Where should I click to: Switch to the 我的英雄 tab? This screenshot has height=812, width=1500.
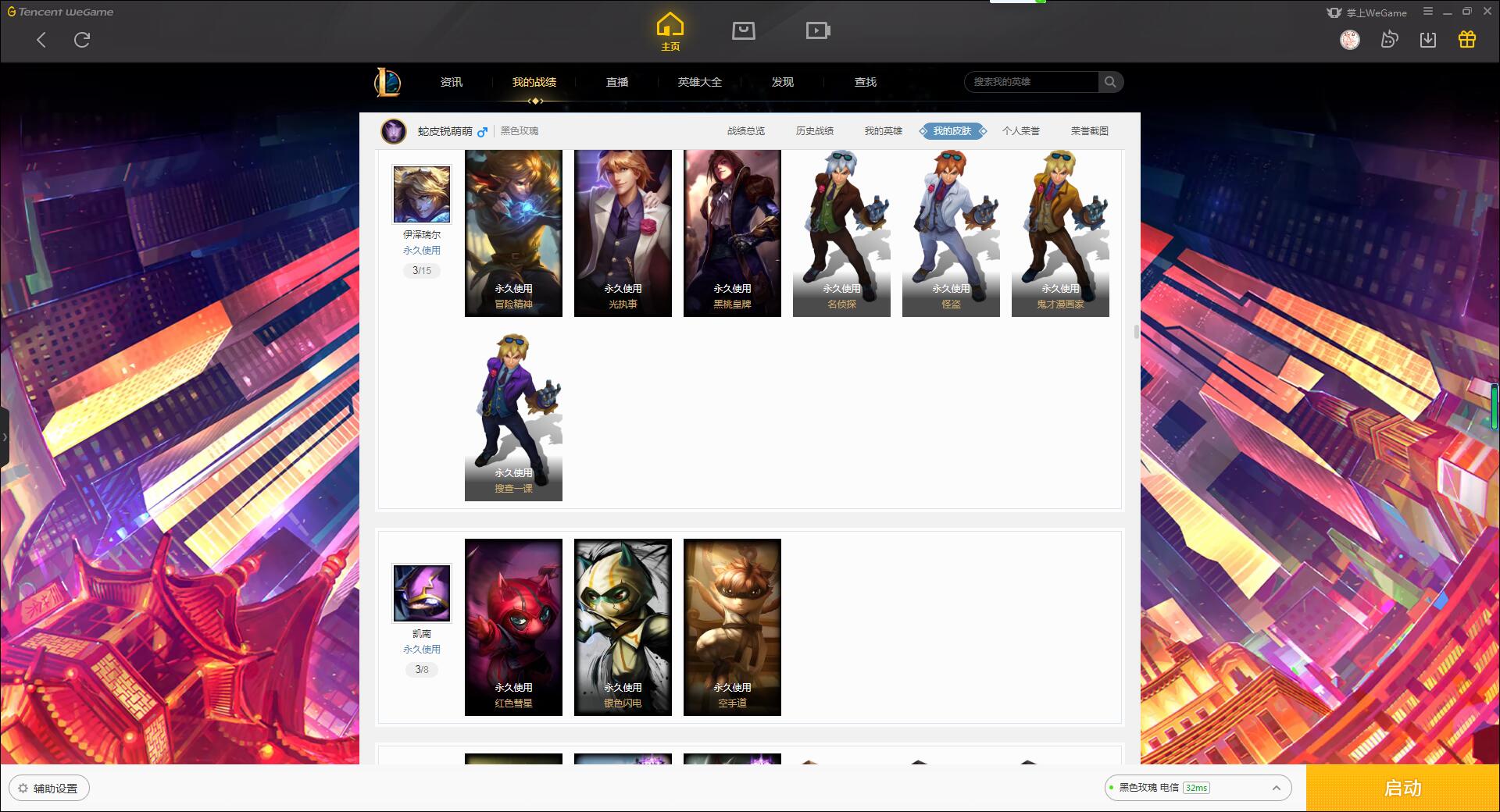(x=884, y=131)
